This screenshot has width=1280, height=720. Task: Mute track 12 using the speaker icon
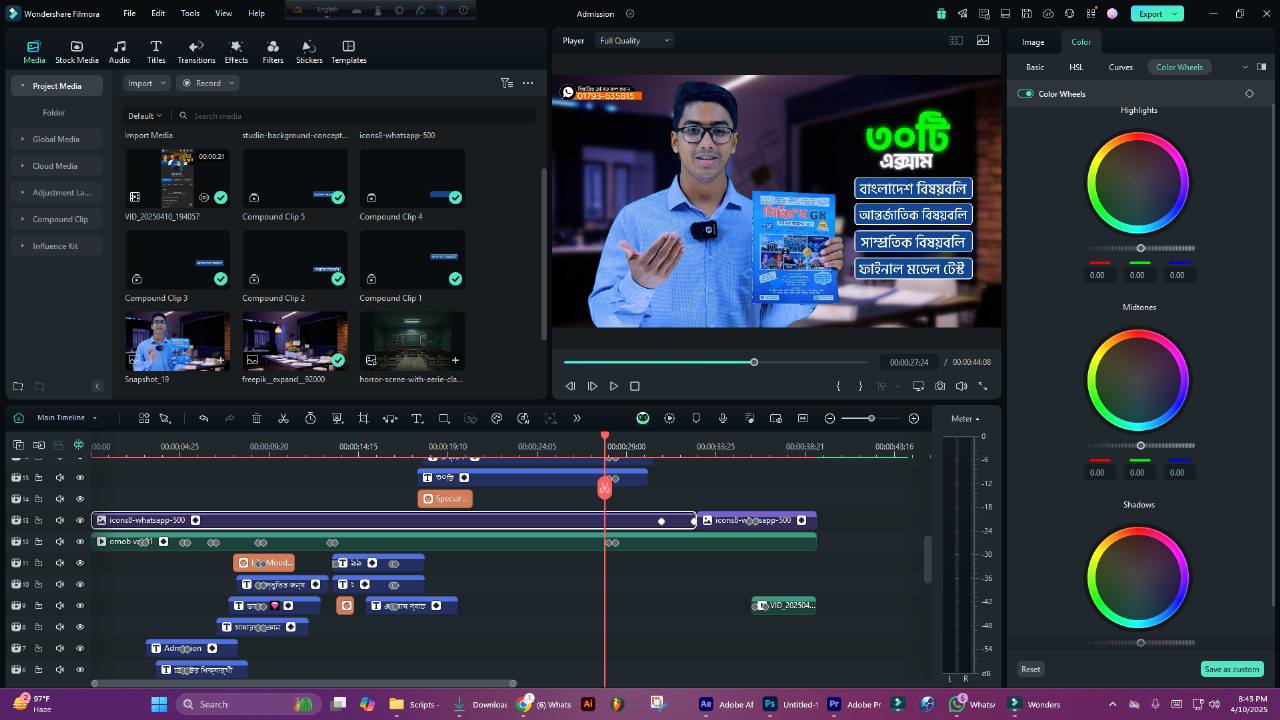coord(59,541)
